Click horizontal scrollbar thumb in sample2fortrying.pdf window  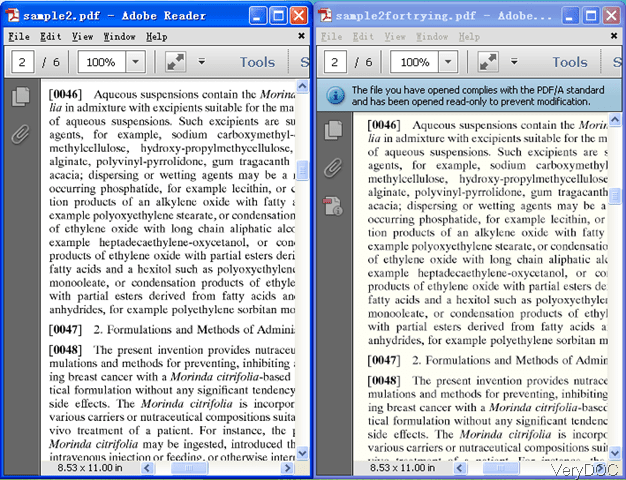click(x=501, y=468)
